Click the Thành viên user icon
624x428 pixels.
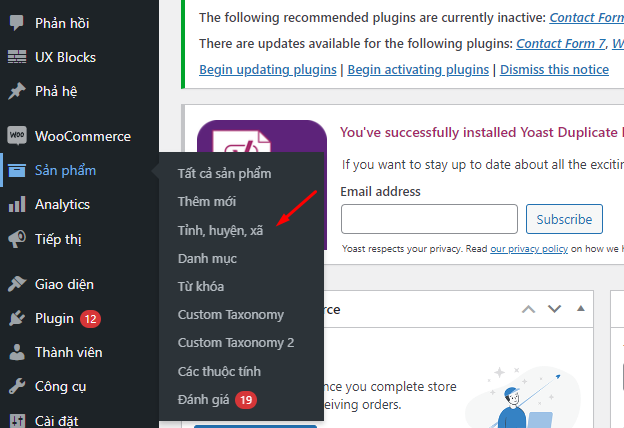point(16,352)
